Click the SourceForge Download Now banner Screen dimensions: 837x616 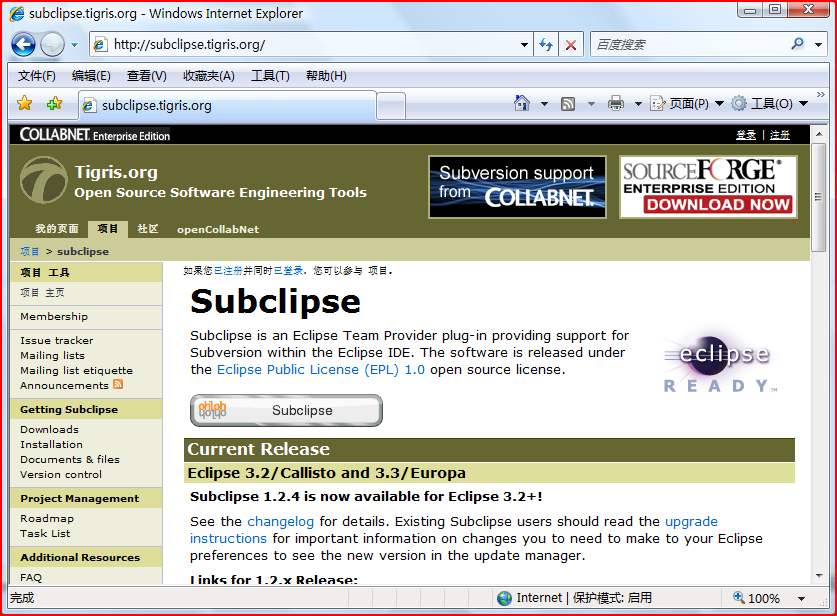click(708, 187)
